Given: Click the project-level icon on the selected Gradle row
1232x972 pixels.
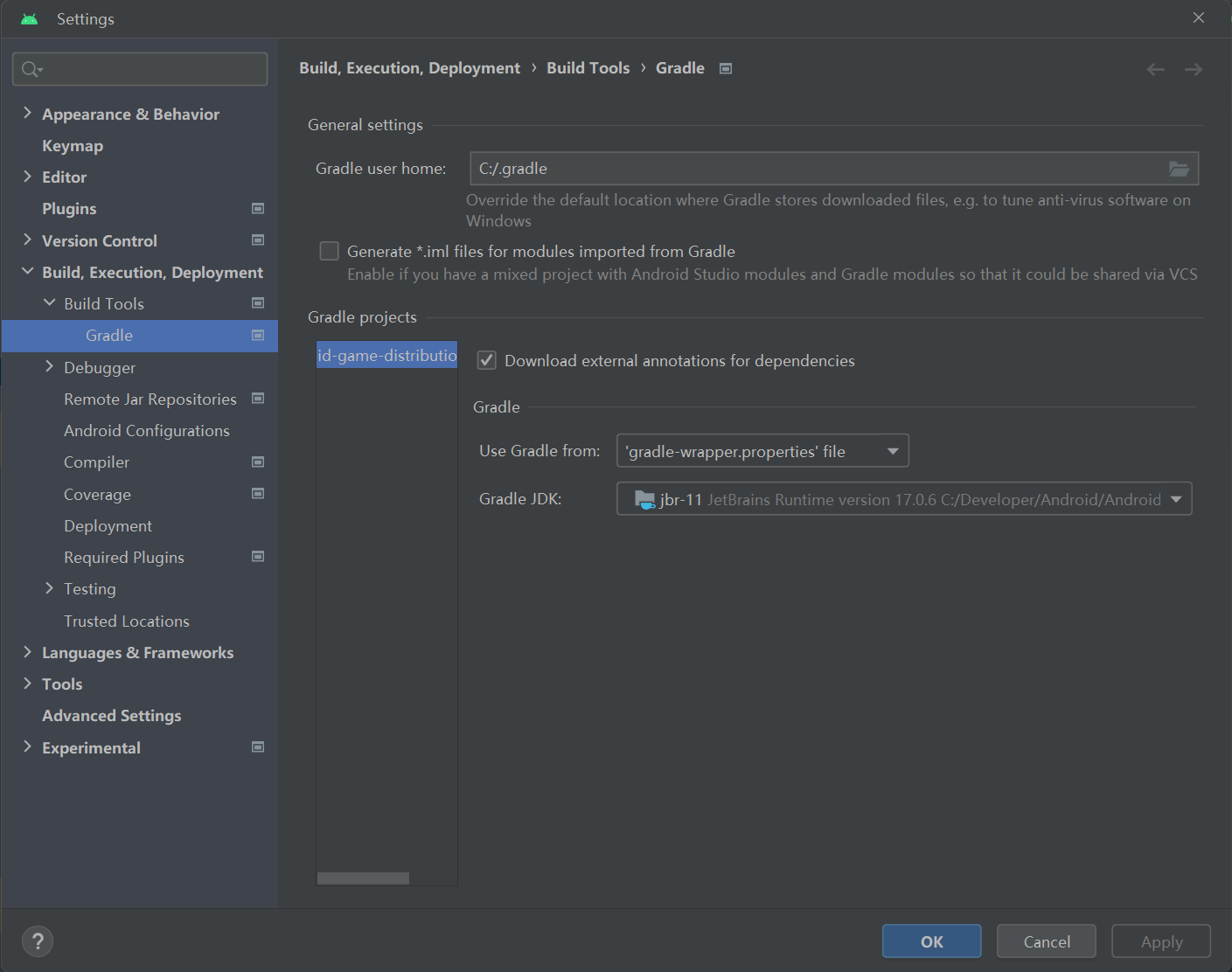Looking at the screenshot, I should [x=258, y=335].
